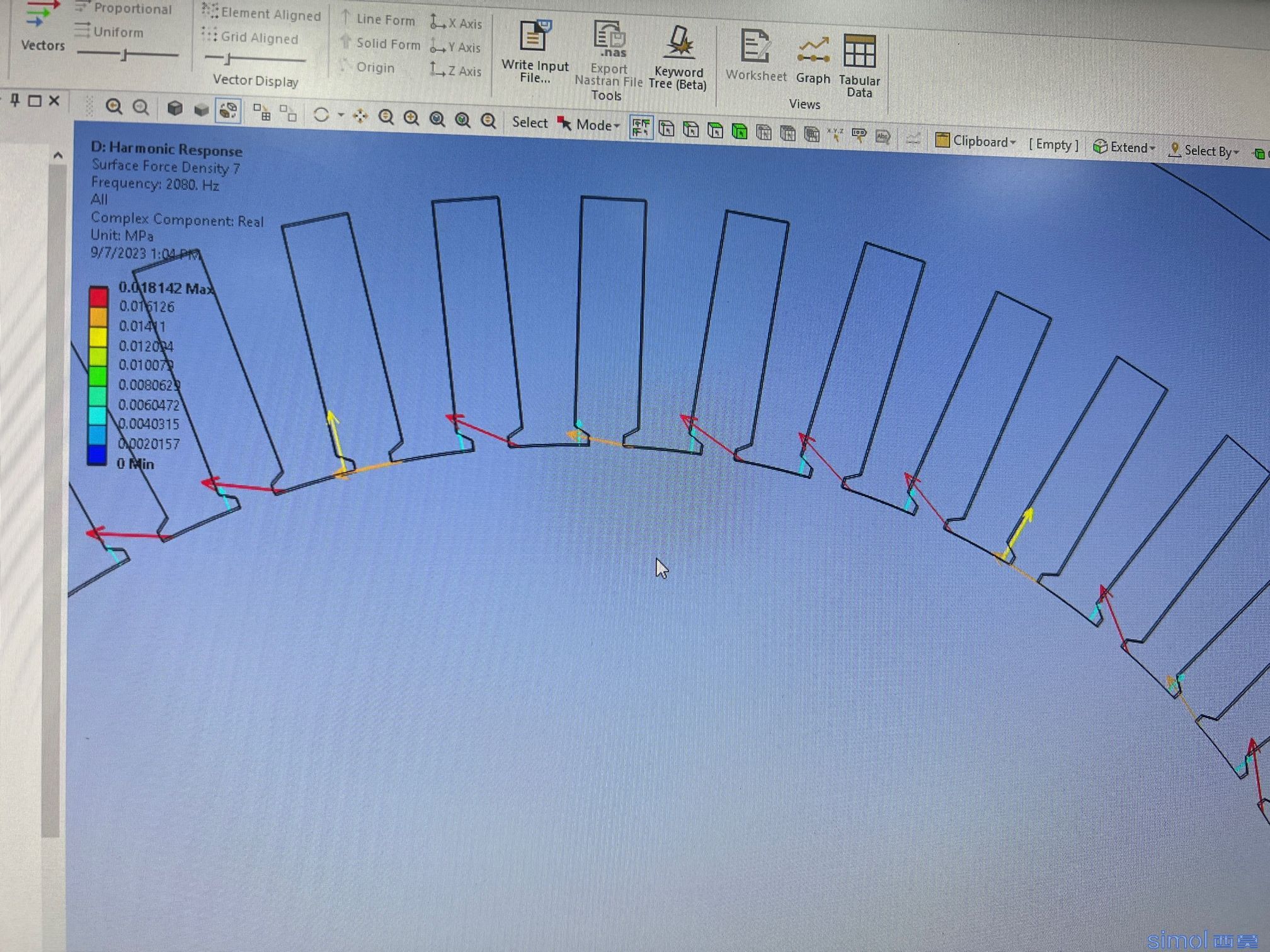The width and height of the screenshot is (1270, 952).
Task: Click the Zoom magnifier after the Pan tool
Action: pos(386,117)
